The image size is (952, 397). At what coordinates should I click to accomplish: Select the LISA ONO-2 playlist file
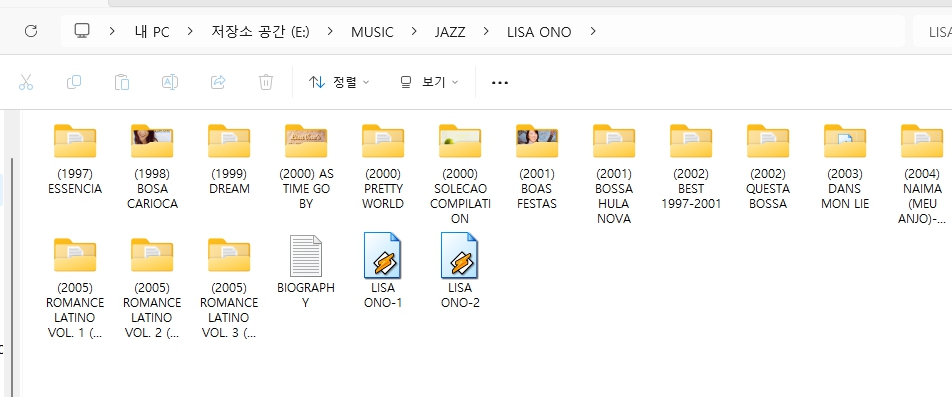(460, 271)
